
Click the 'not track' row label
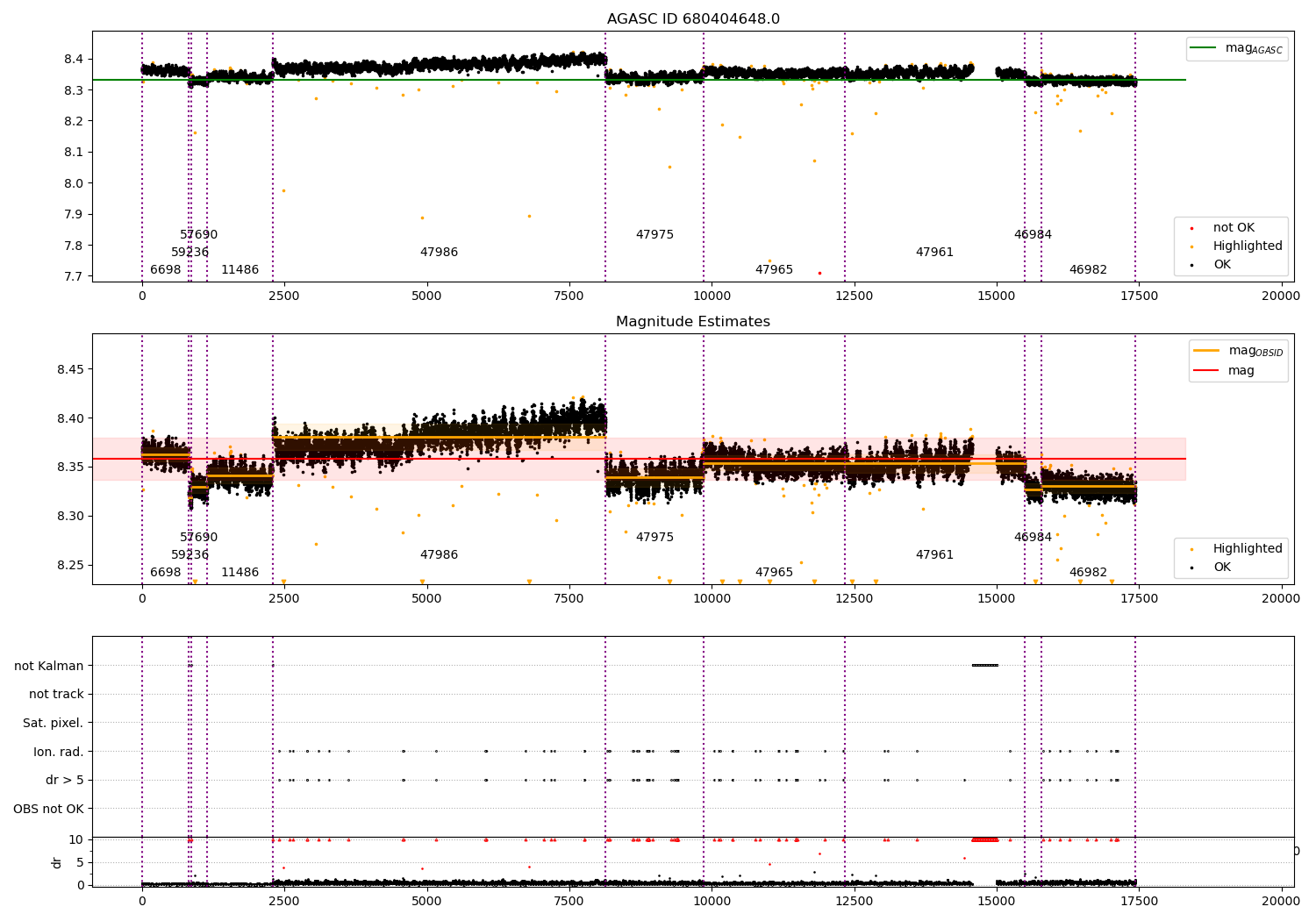(56, 695)
